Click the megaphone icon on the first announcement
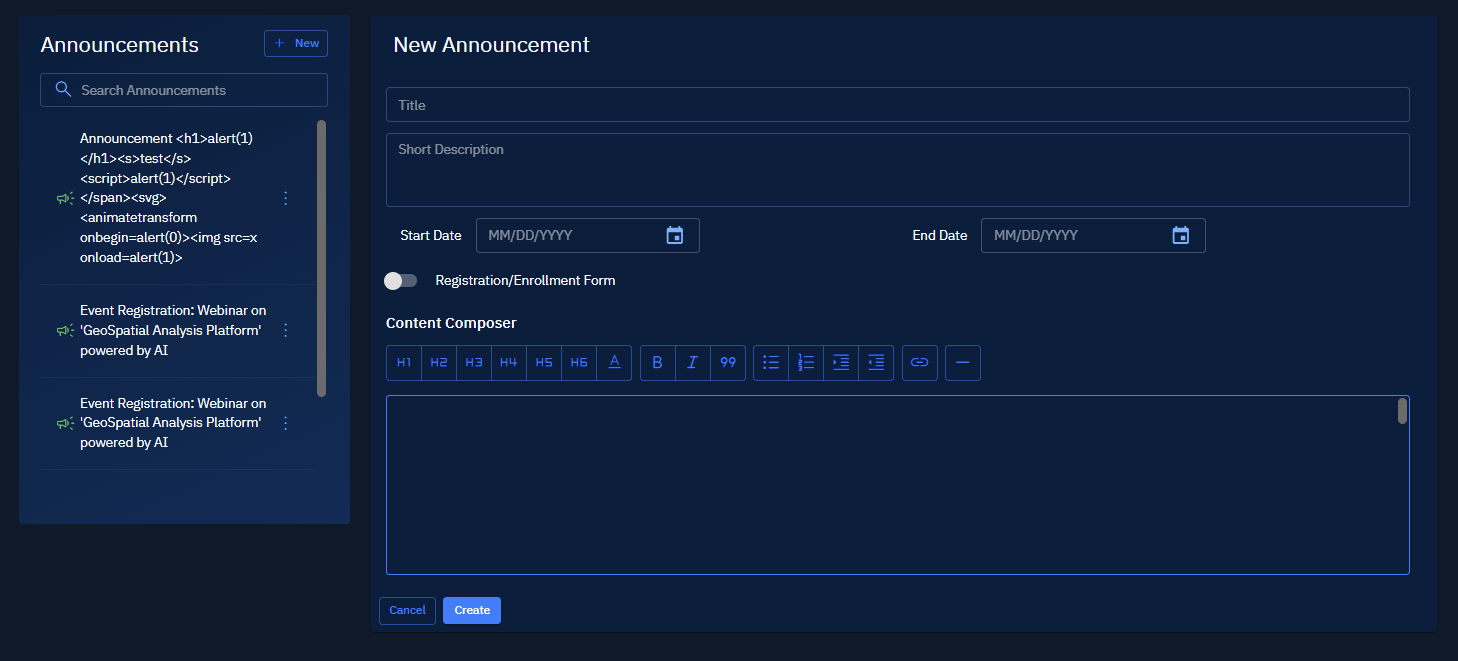This screenshot has width=1458, height=661. coord(64,198)
